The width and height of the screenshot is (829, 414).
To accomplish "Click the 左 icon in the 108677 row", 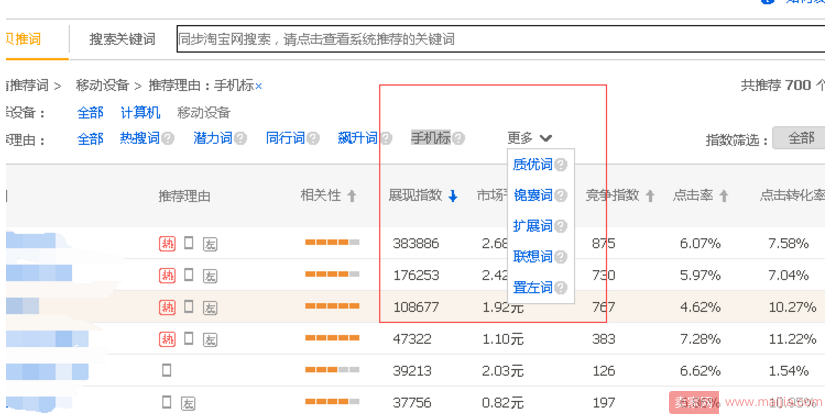I will [210, 307].
